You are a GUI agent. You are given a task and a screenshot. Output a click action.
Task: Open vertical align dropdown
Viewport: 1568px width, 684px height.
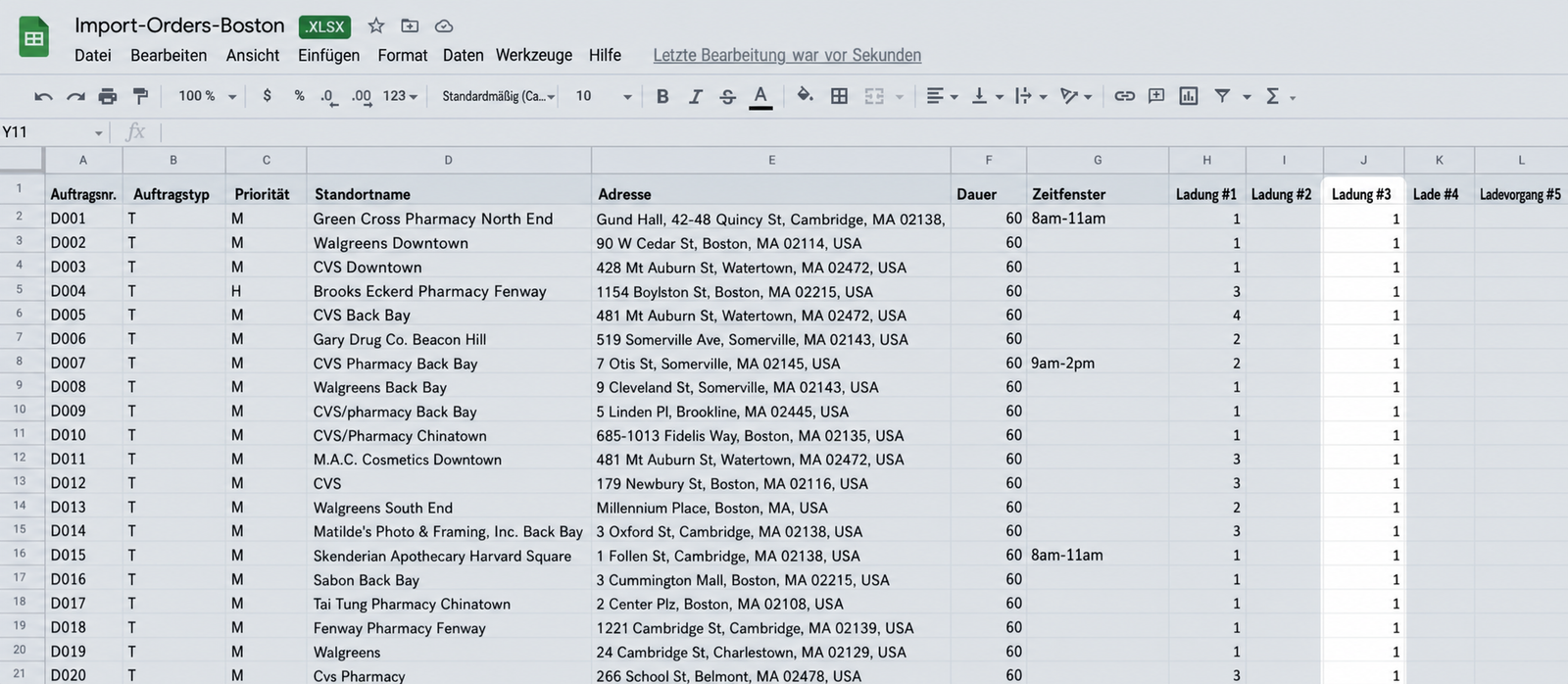tap(986, 96)
